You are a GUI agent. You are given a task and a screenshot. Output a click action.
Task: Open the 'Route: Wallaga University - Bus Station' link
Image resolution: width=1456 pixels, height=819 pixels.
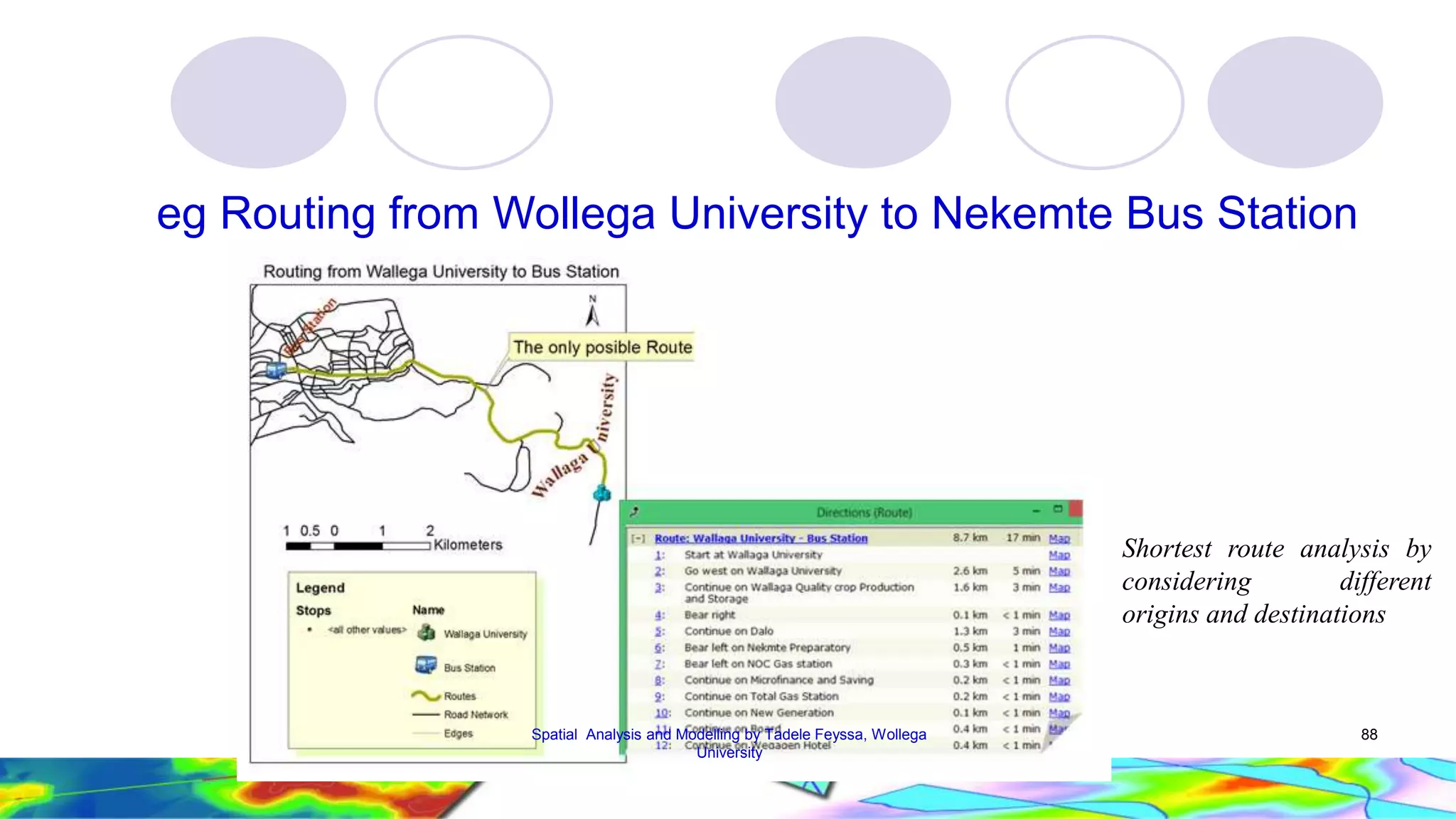click(761, 539)
